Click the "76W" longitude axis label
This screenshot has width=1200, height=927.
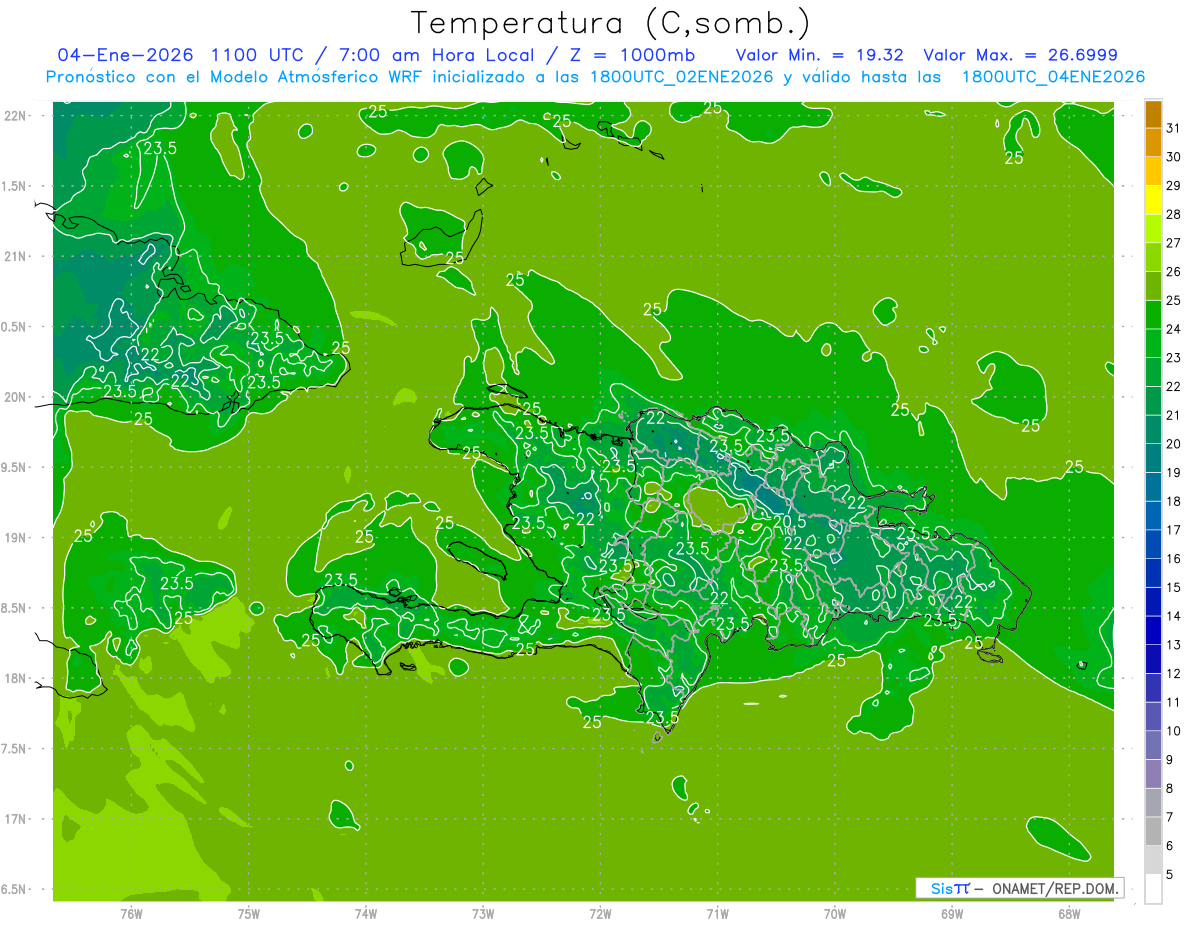pyautogui.click(x=131, y=914)
